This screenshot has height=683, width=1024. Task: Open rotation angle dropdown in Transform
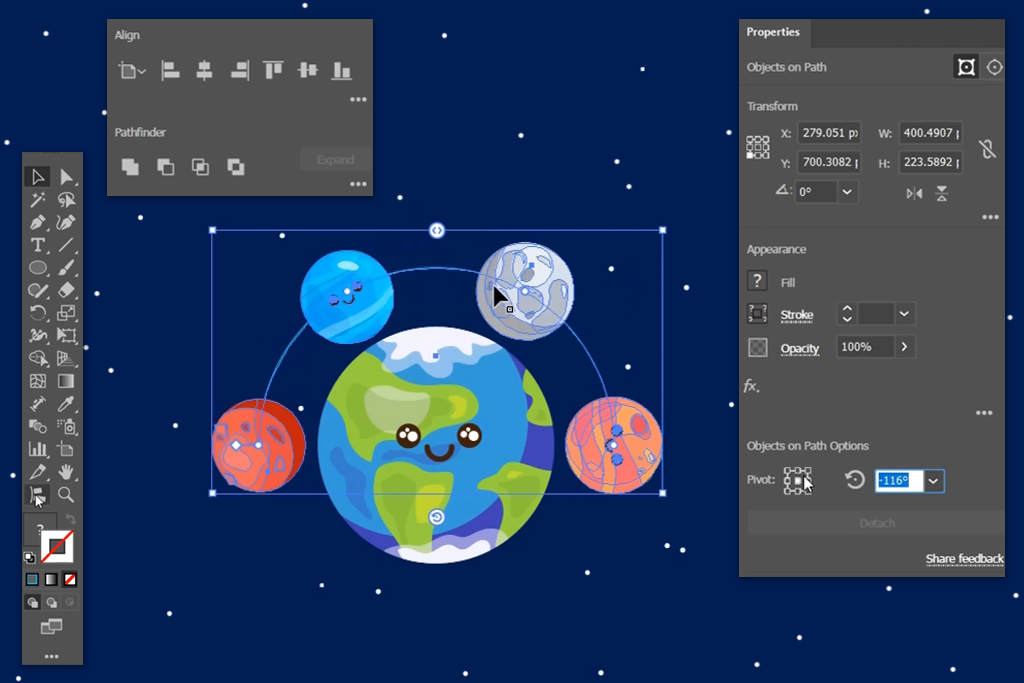[x=847, y=192]
